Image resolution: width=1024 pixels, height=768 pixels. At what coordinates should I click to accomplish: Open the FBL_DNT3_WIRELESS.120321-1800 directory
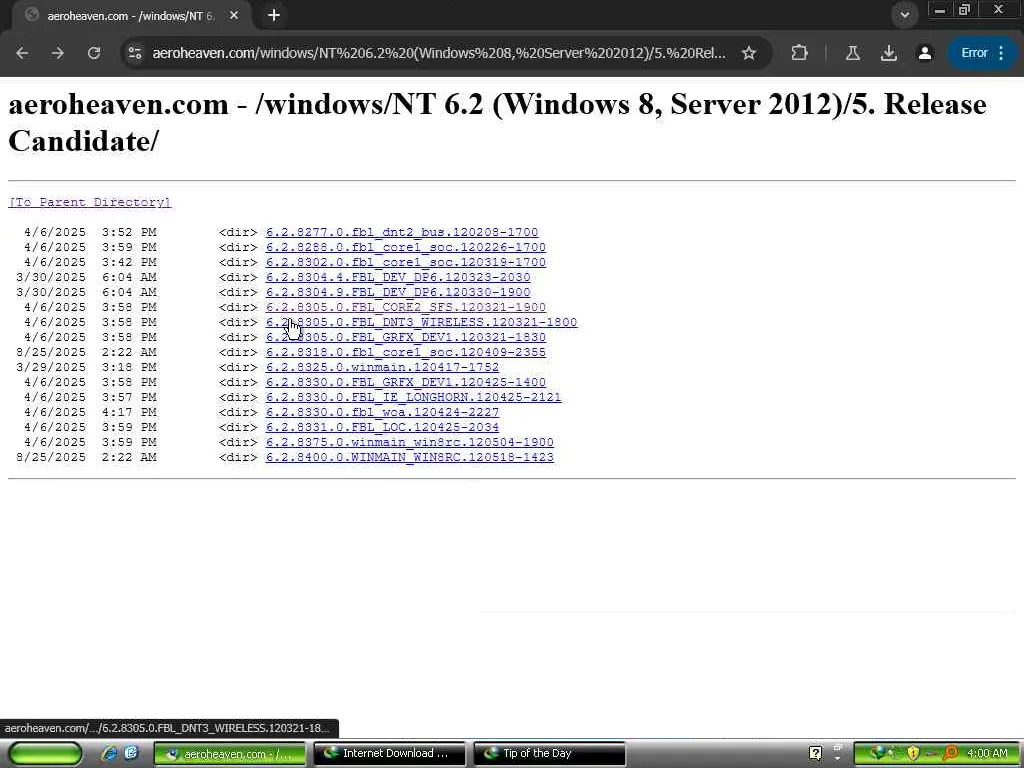[421, 322]
